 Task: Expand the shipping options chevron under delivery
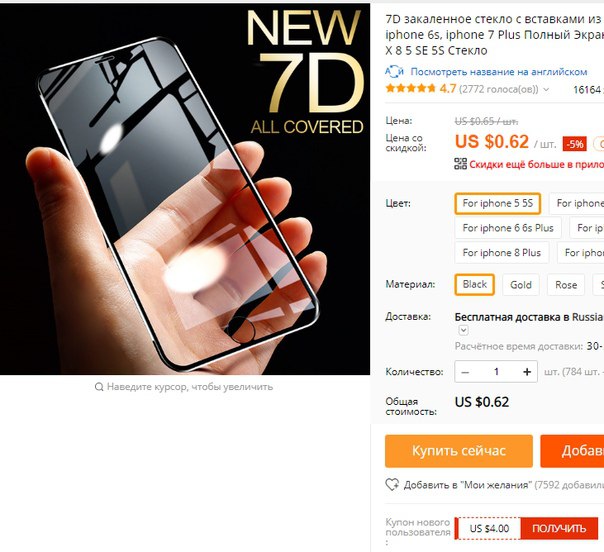463,331
